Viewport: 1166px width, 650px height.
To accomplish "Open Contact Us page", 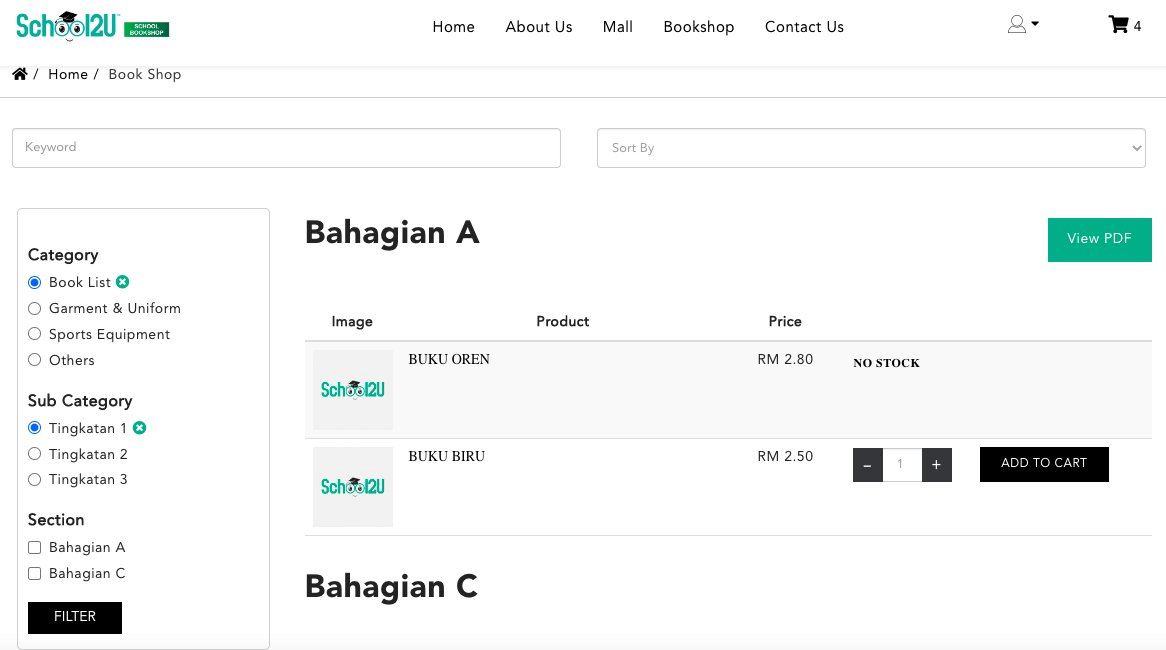I will click(805, 27).
